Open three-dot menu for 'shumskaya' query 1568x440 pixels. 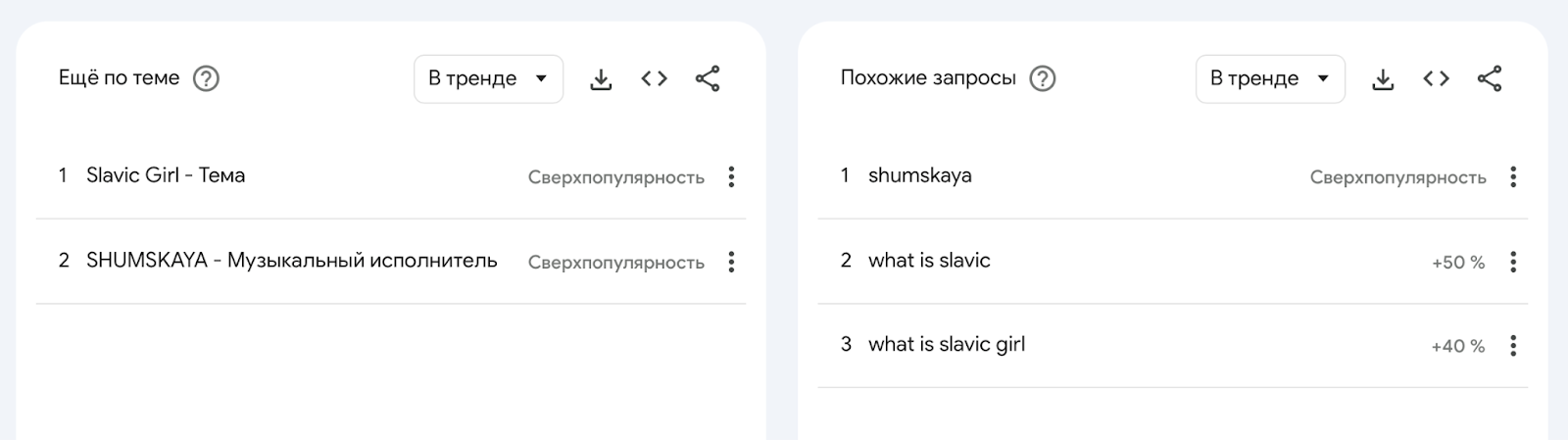(1513, 176)
